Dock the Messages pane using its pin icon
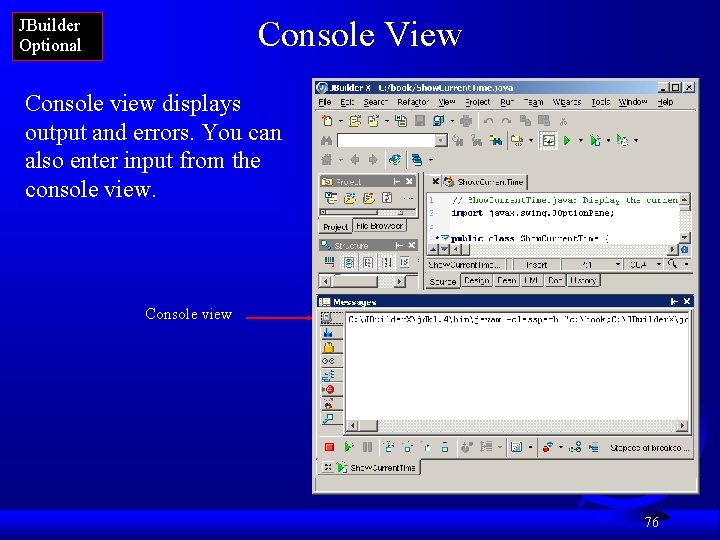The image size is (720, 540). 674,302
